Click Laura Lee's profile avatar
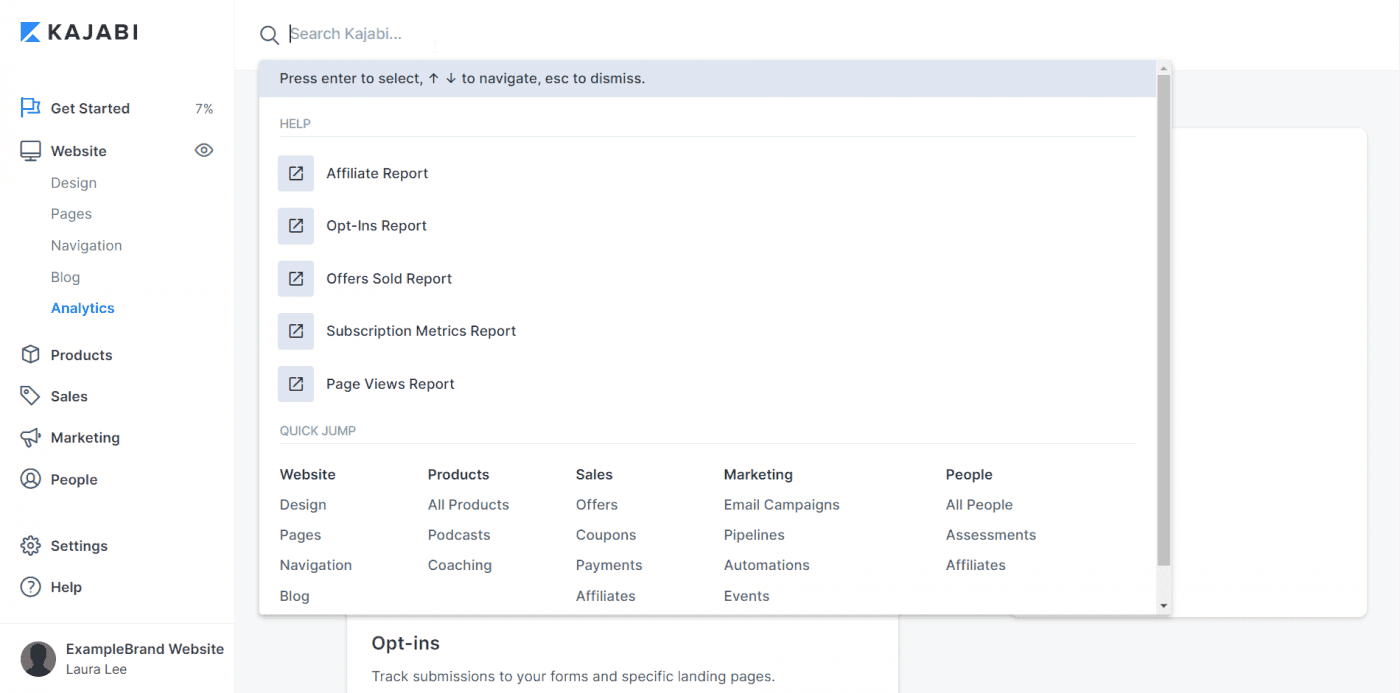The image size is (1400, 693). (38, 659)
